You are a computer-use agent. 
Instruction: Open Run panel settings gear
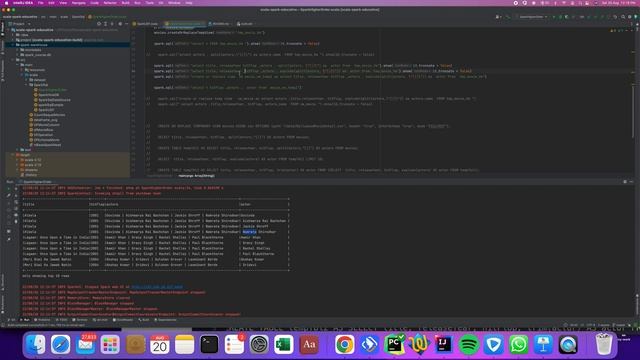[624, 182]
